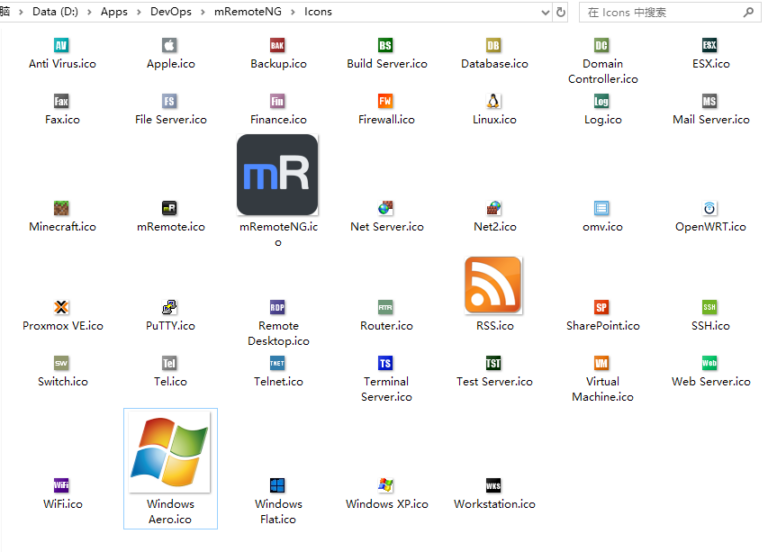Select the PuTTY.ico file icon
The width and height of the screenshot is (768, 552).
(170, 308)
